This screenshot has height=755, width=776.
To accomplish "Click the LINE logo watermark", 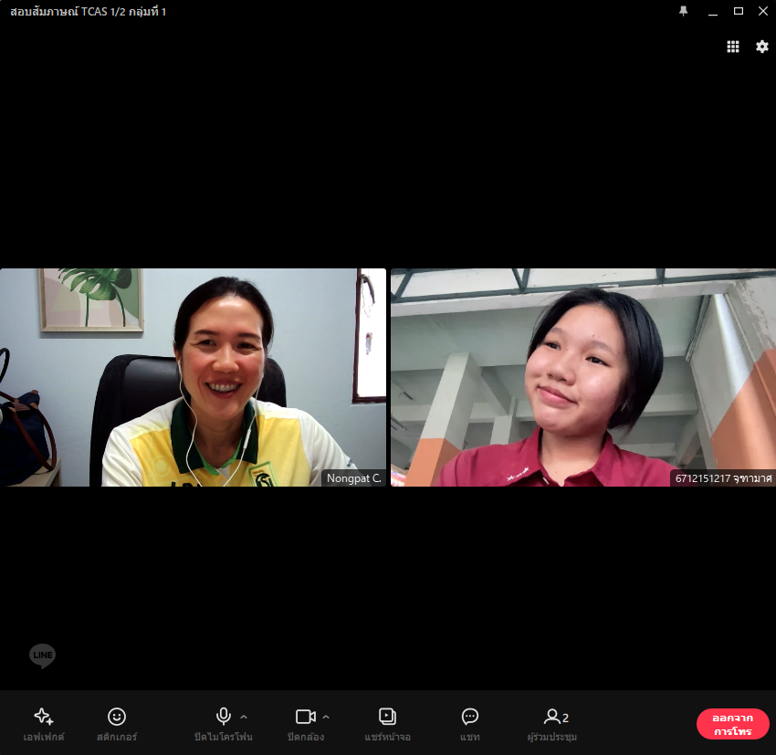I will (42, 656).
